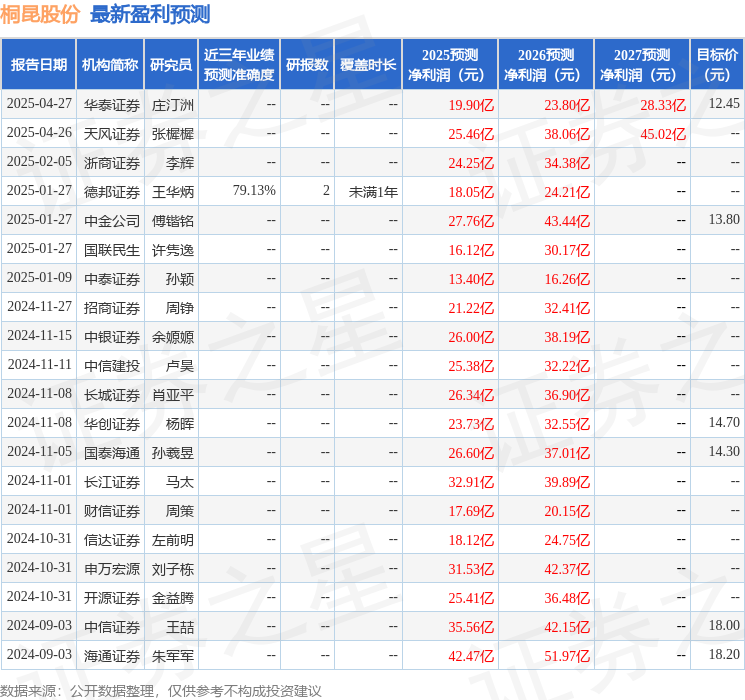745x700 pixels.
Task: Click the 2024-11-27 report date
Action: (39, 306)
